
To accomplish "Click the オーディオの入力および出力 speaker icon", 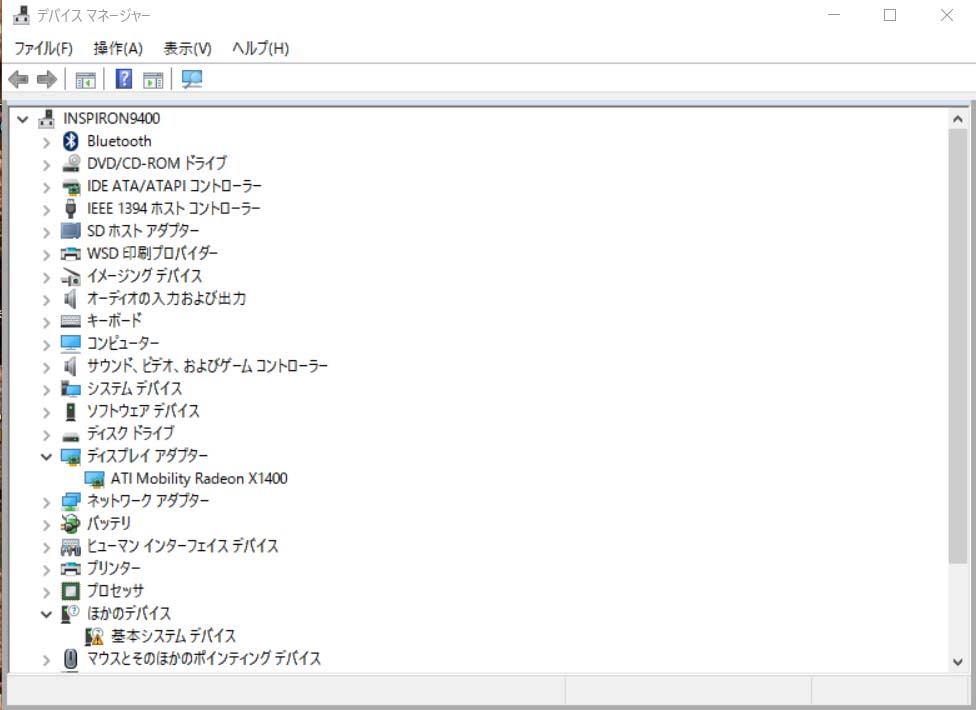I will click(70, 299).
